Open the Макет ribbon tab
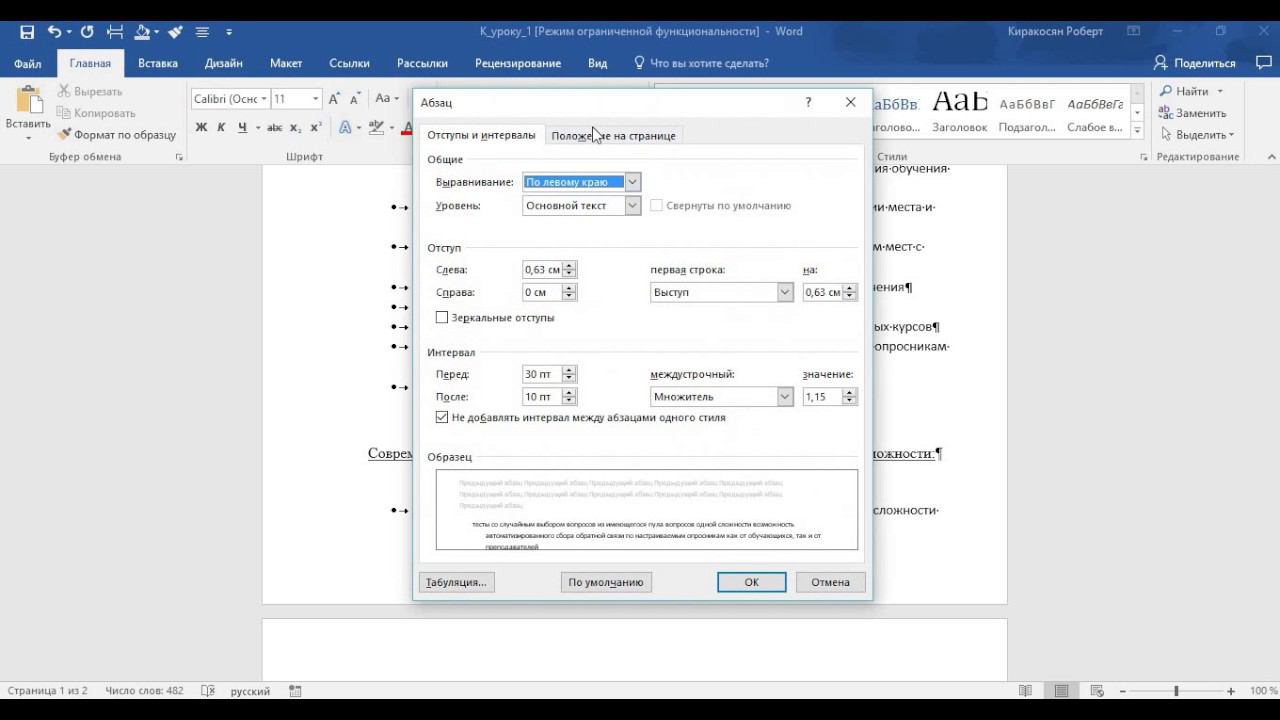This screenshot has width=1280, height=720. [x=286, y=63]
